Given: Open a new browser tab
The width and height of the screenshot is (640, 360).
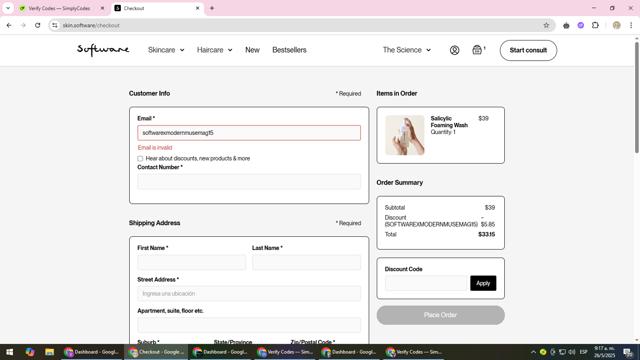Looking at the screenshot, I should [212, 8].
